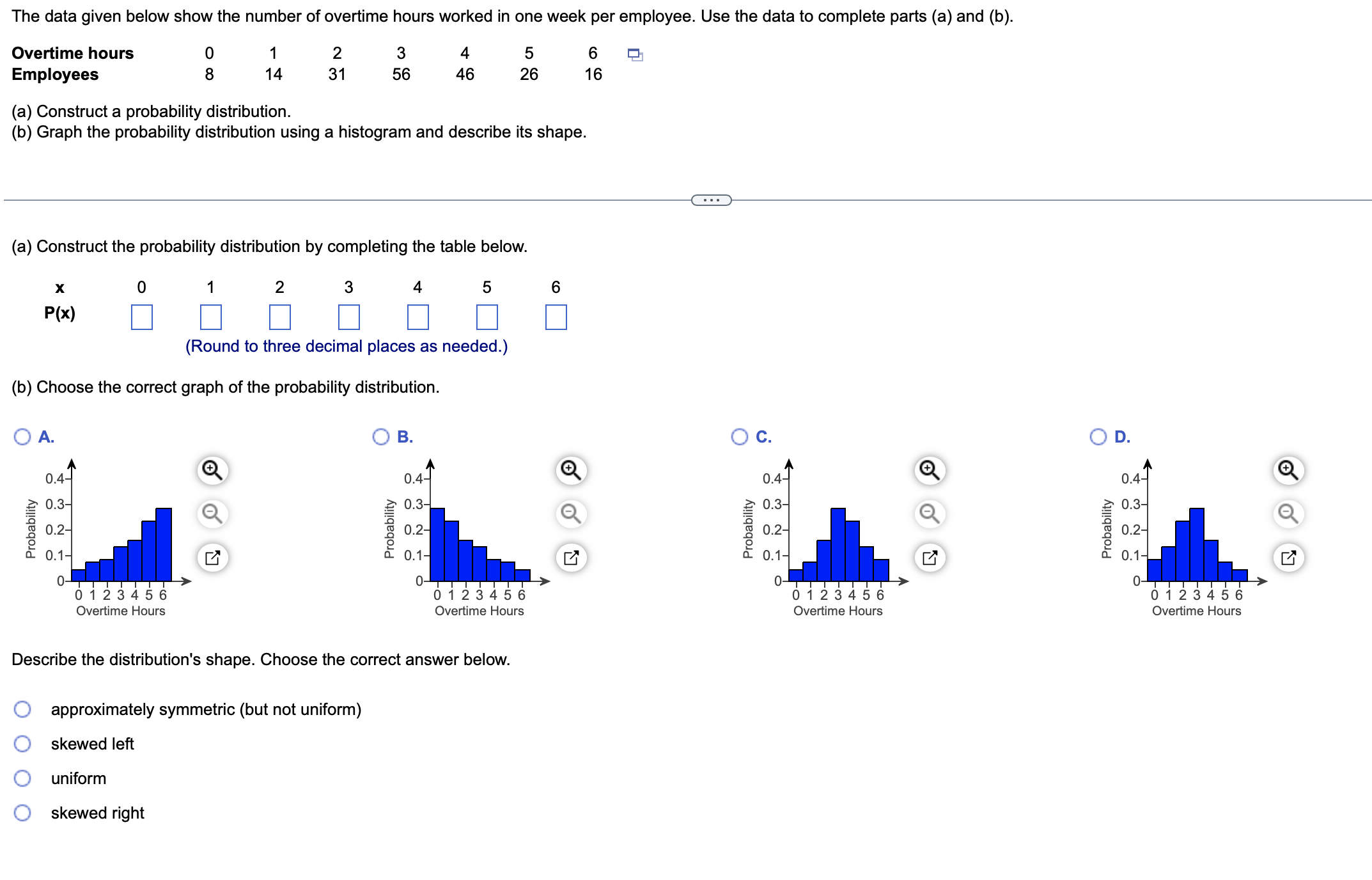Viewport: 1372px width, 880px height.
Task: Click the P(x) input box under x equals 6
Action: coord(556,317)
